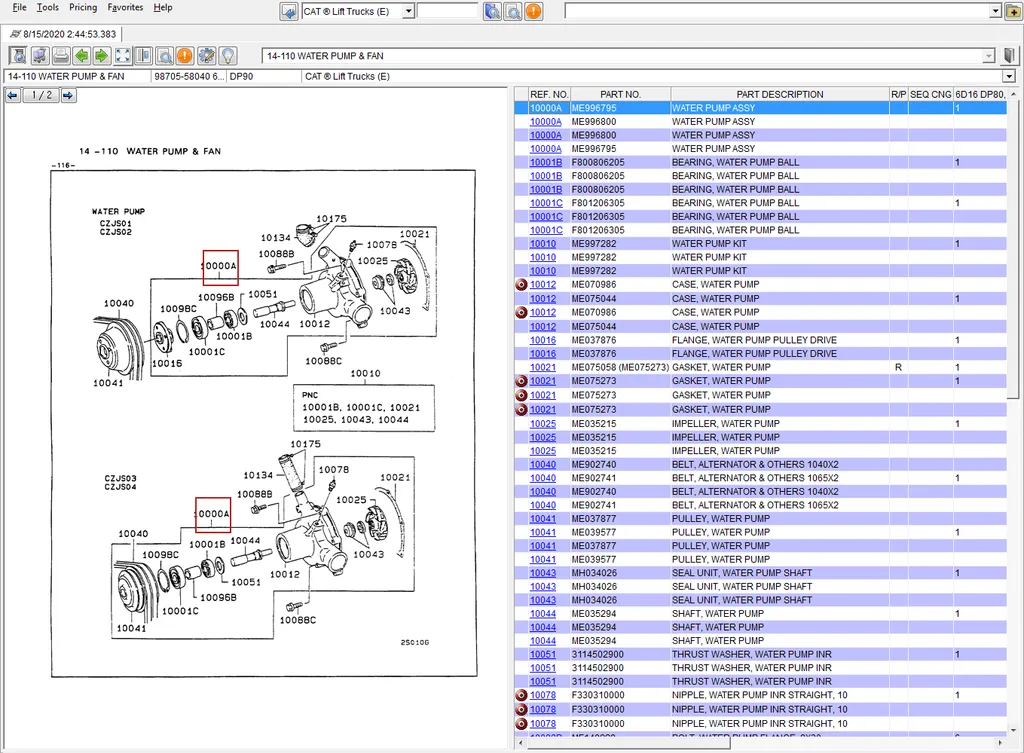Click the 6D16 DP80 column header
This screenshot has width=1024, height=753.
click(x=980, y=94)
